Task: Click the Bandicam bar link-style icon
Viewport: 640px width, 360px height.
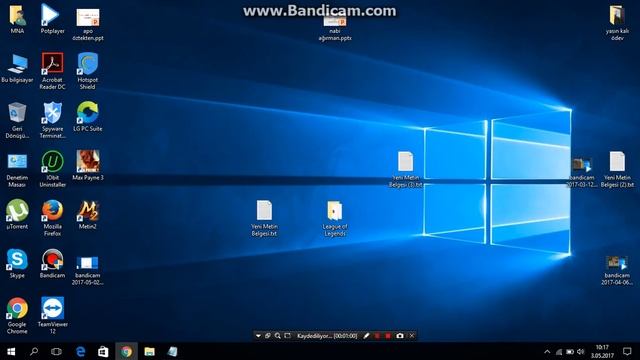Action: (x=268, y=336)
